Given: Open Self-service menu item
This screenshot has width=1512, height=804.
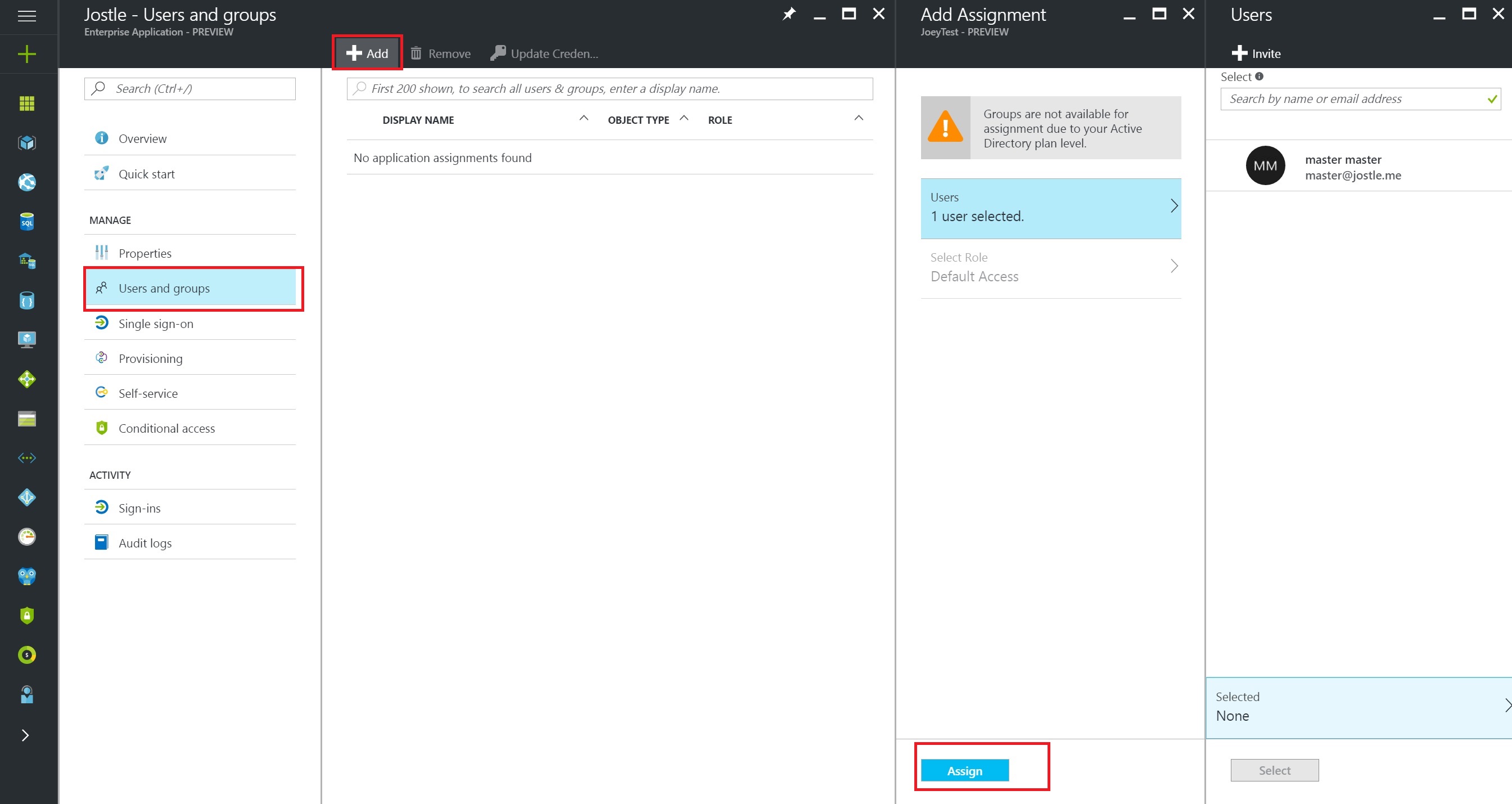Looking at the screenshot, I should click(x=190, y=393).
